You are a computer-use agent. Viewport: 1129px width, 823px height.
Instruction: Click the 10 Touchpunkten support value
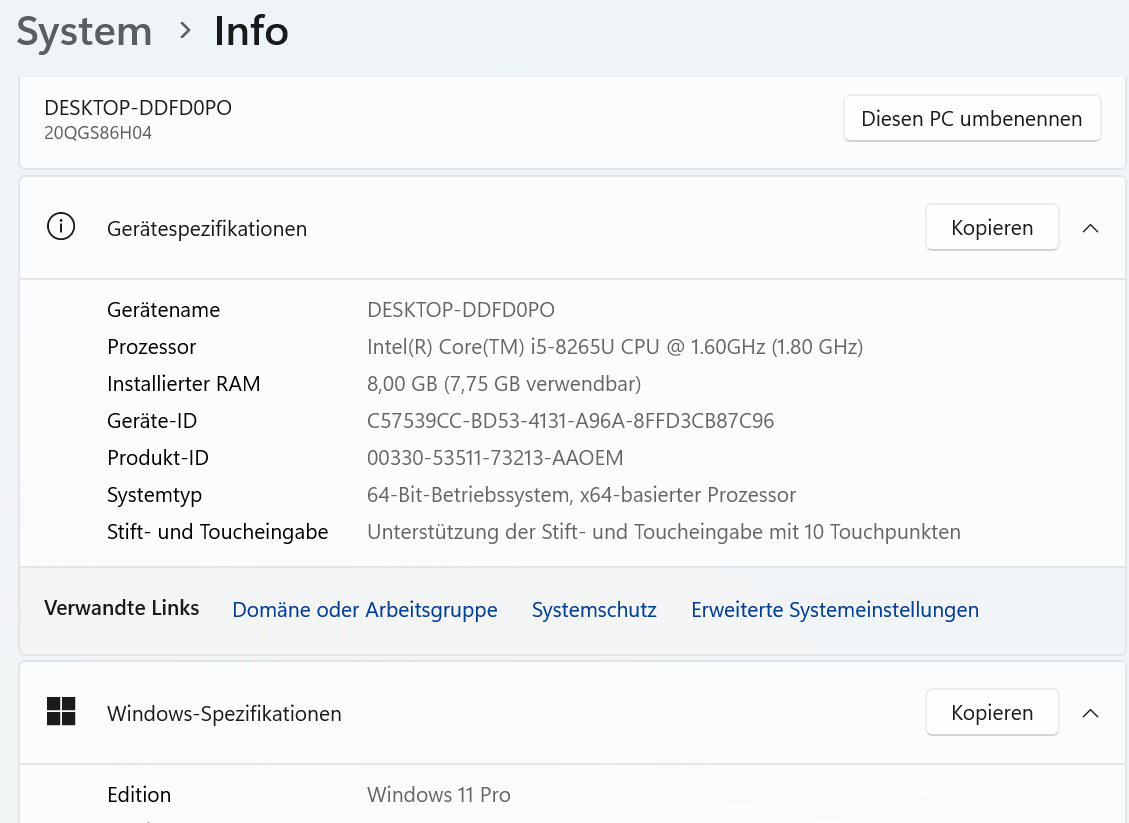pyautogui.click(x=664, y=532)
